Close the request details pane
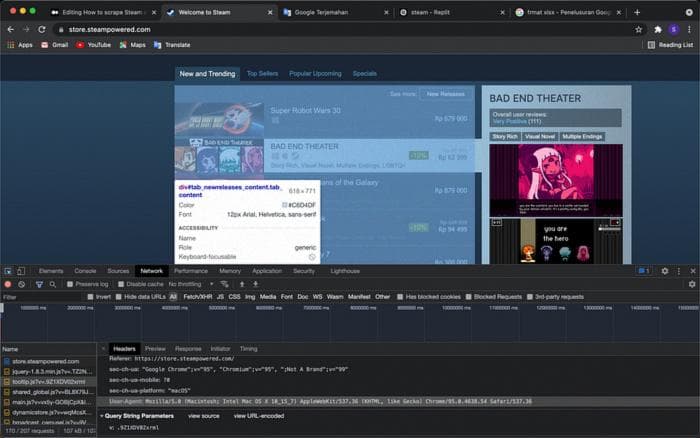700x438 pixels. (104, 349)
